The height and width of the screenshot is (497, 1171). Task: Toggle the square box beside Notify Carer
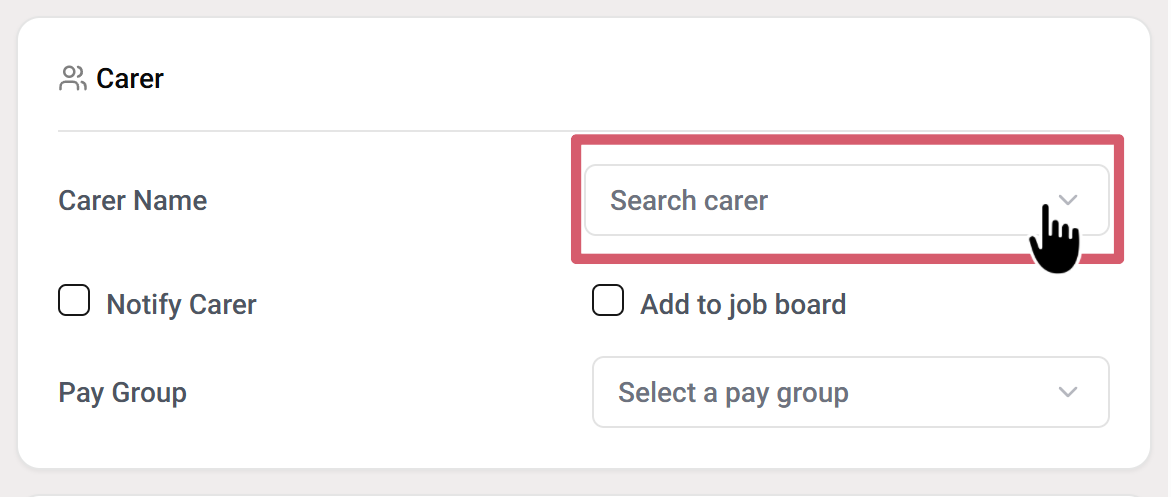[74, 301]
